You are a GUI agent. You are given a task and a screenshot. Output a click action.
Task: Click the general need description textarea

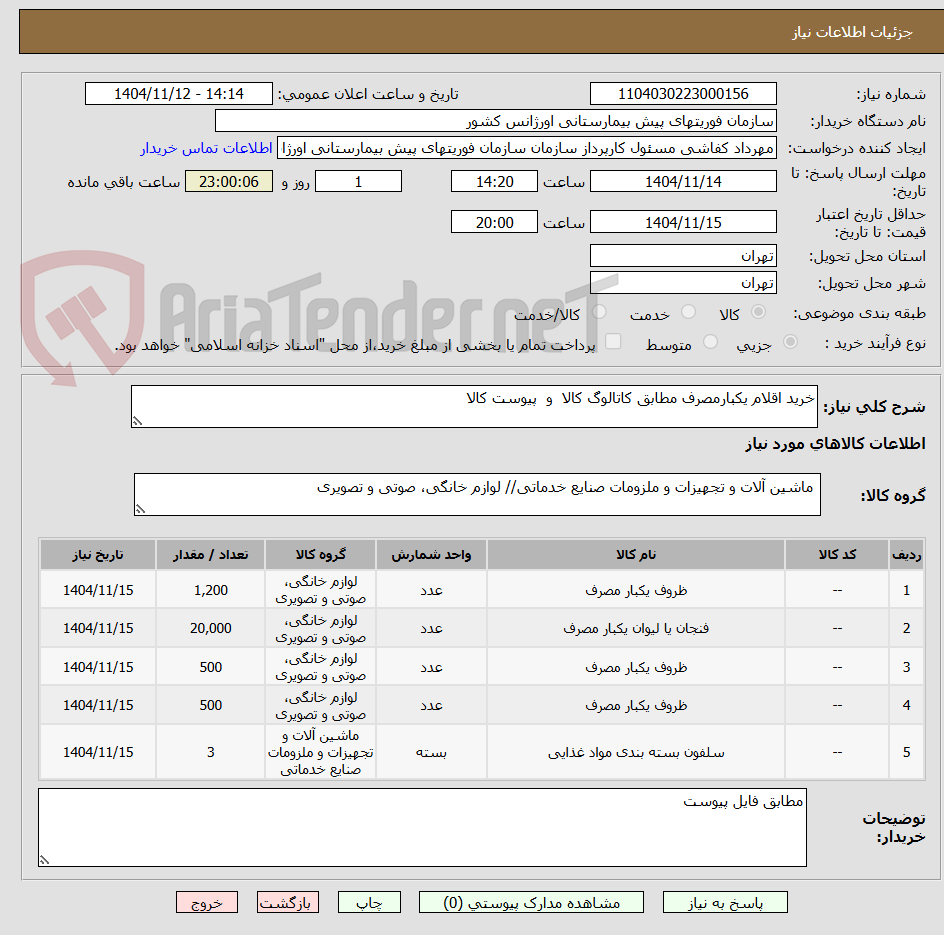474,406
